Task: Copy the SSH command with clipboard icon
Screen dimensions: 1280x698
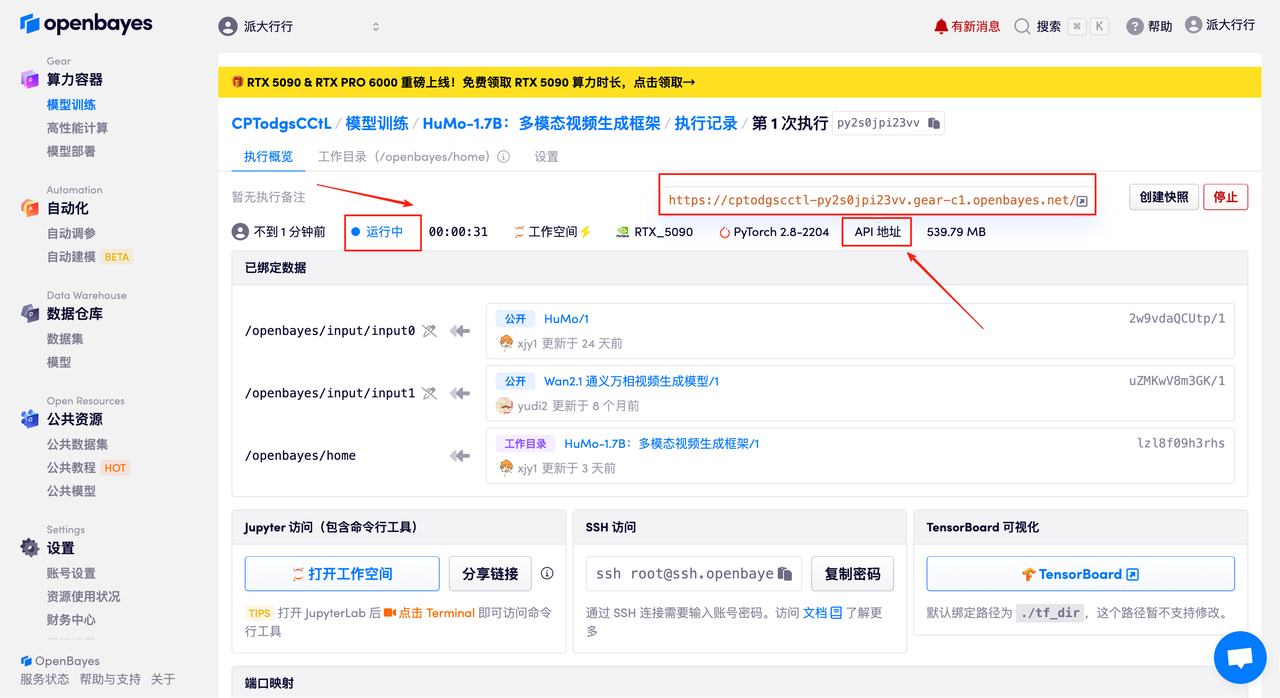Action: [785, 574]
